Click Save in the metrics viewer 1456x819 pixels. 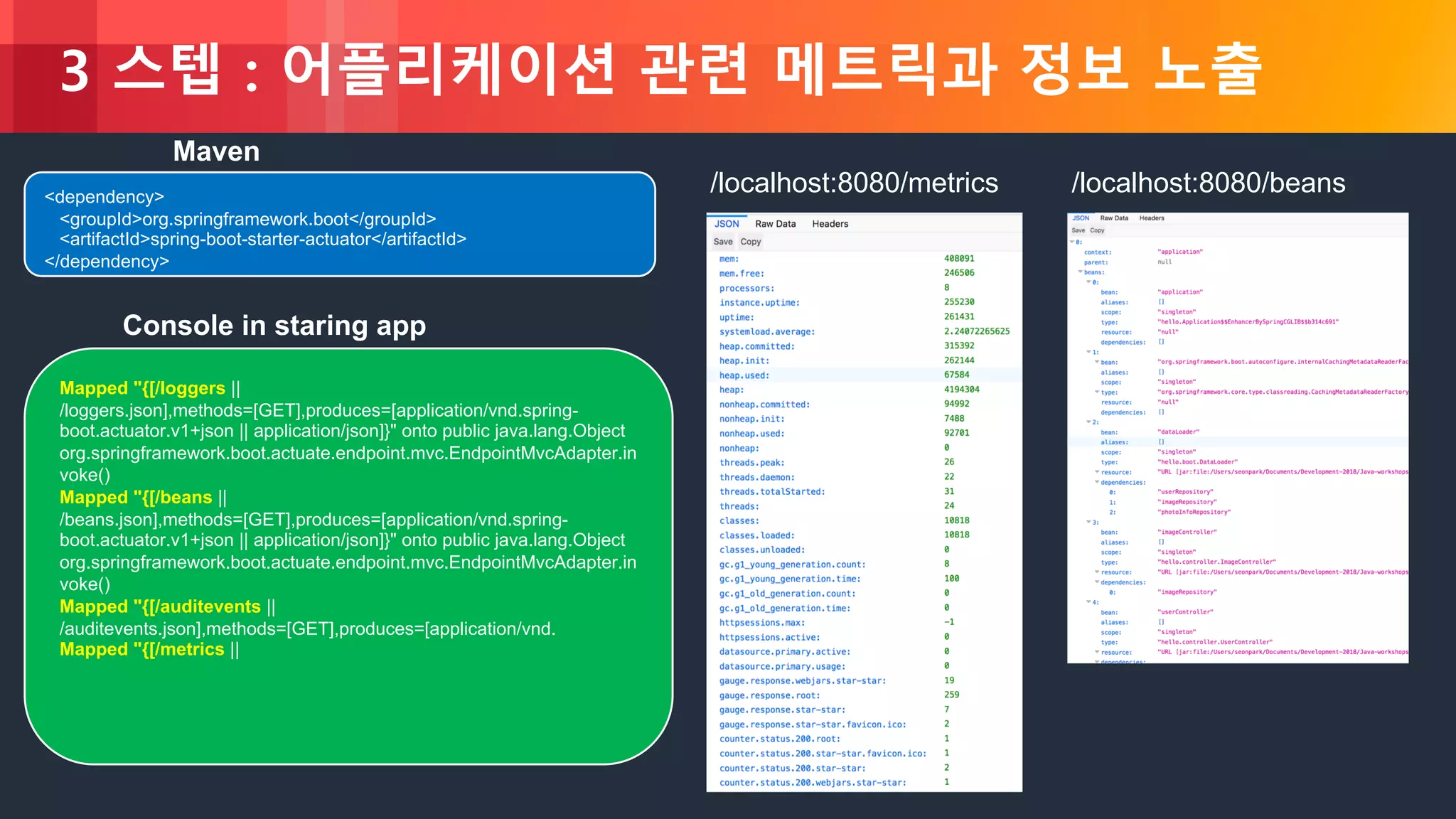coord(723,242)
